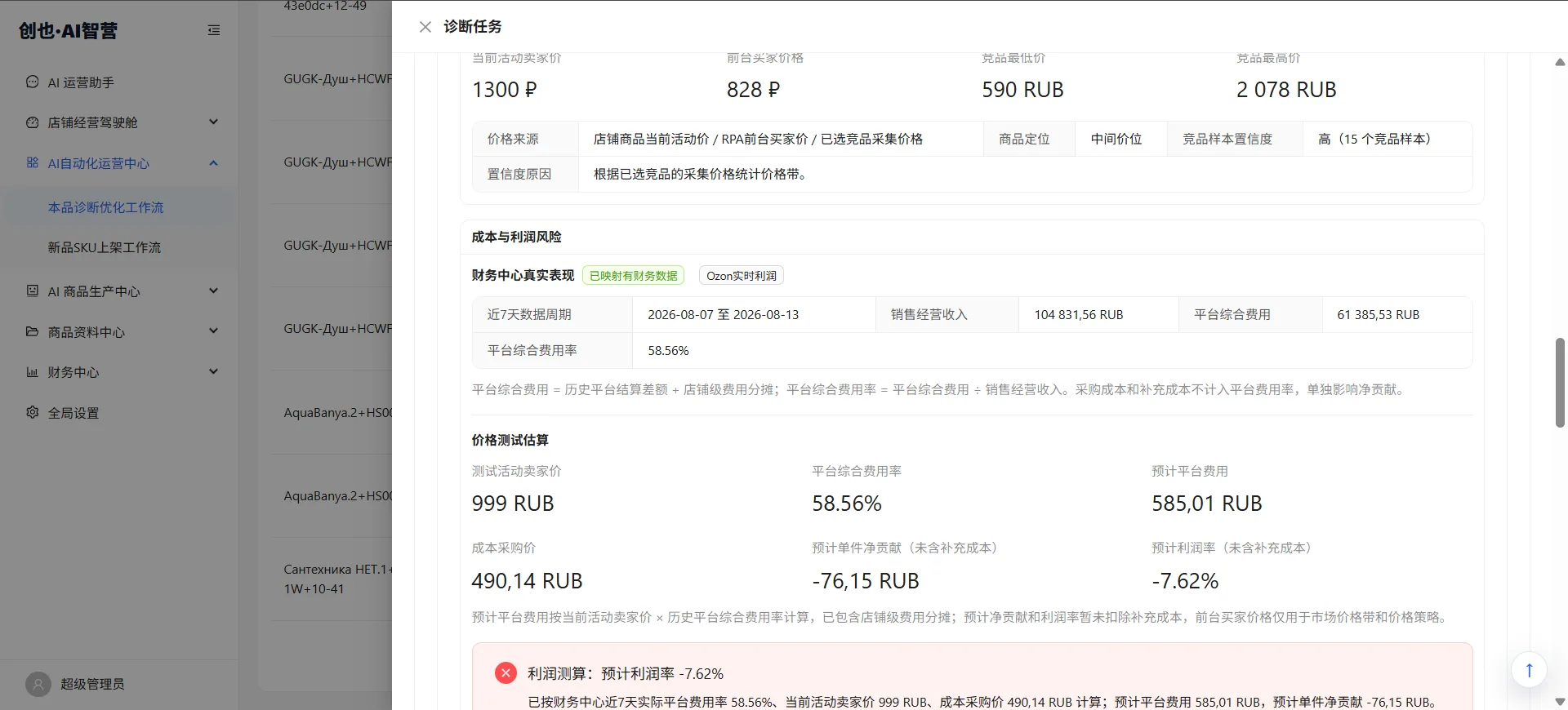
Task: Select 本品诊断优化工作流 submenu item
Action: 119,207
